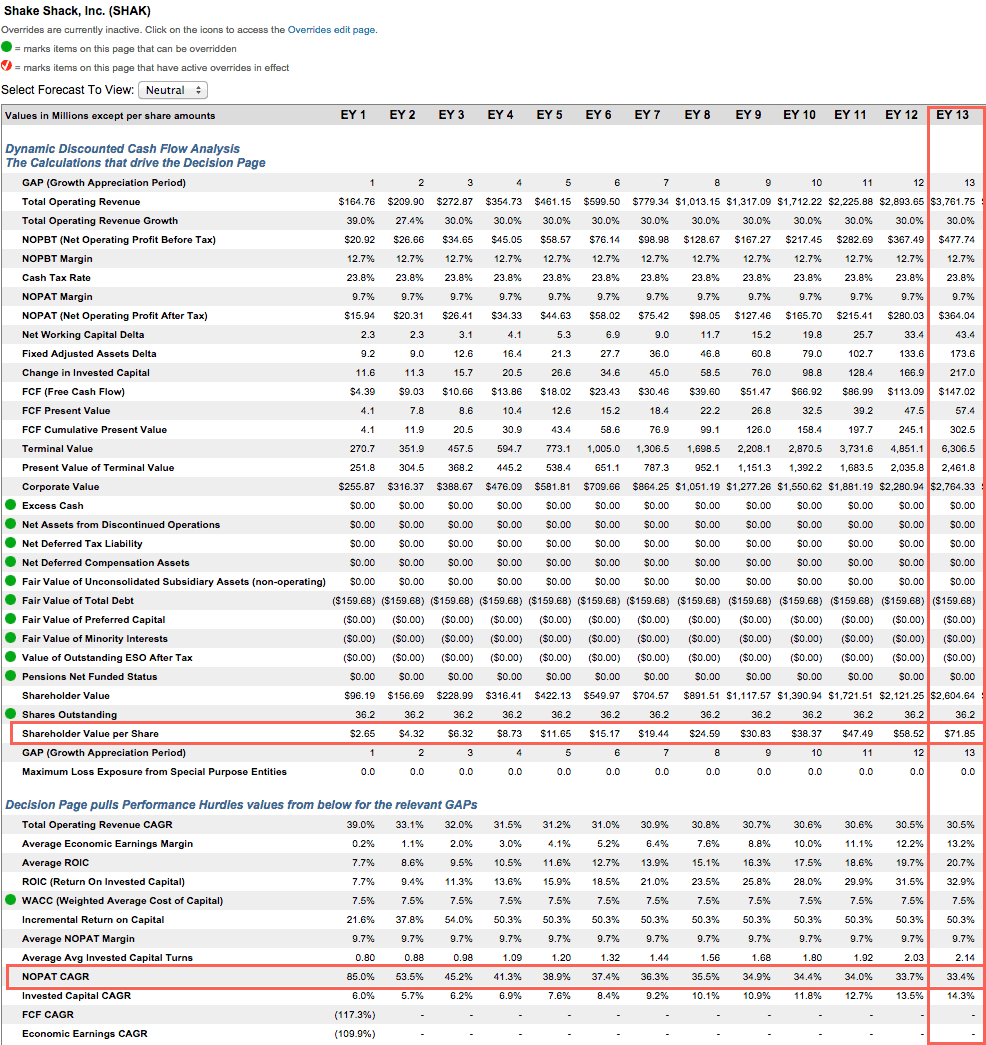986x1045 pixels.
Task: Click the Terminal Value row label
Action: (x=57, y=449)
